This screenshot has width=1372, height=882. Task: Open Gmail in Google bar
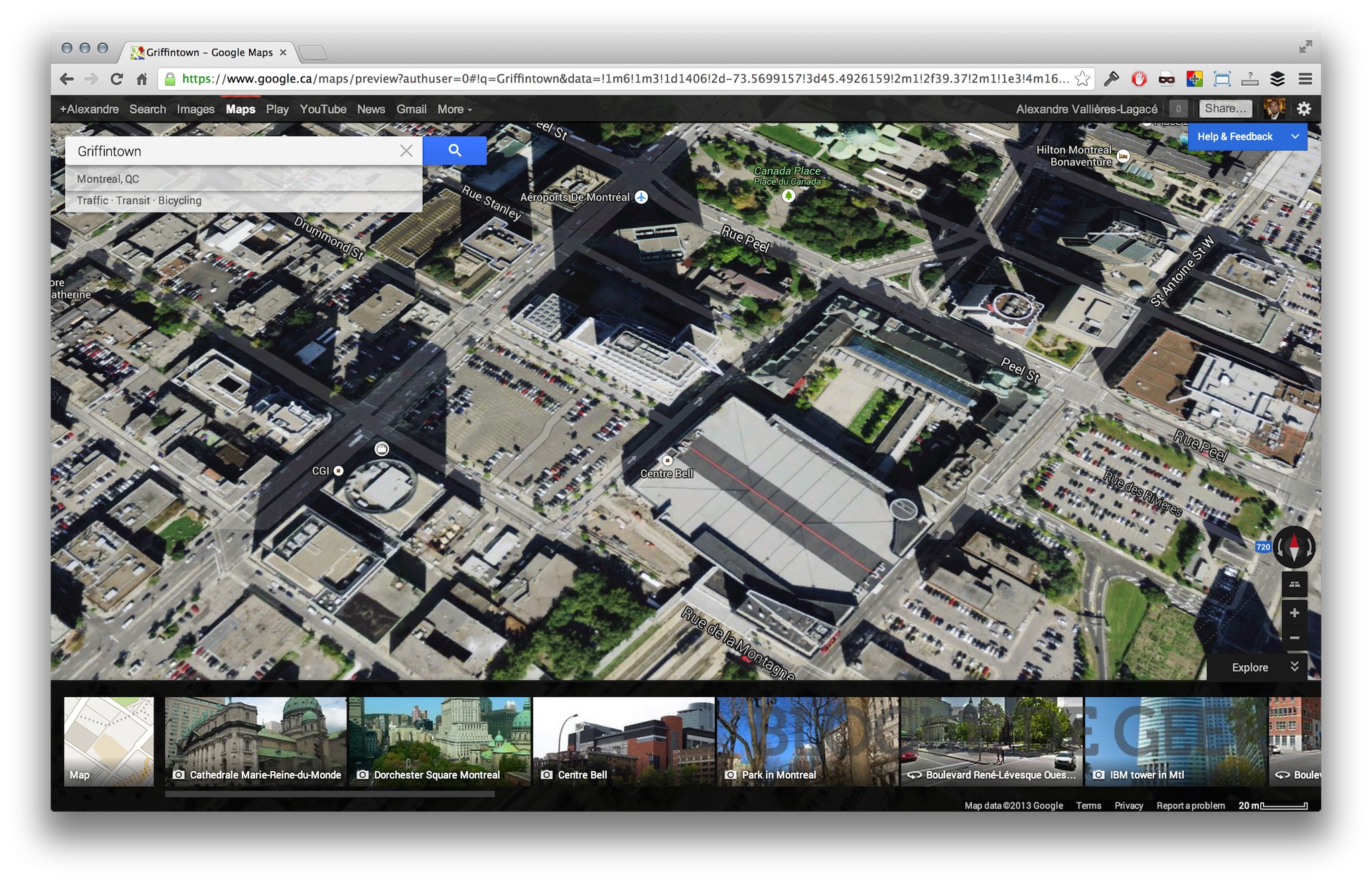pyautogui.click(x=411, y=109)
